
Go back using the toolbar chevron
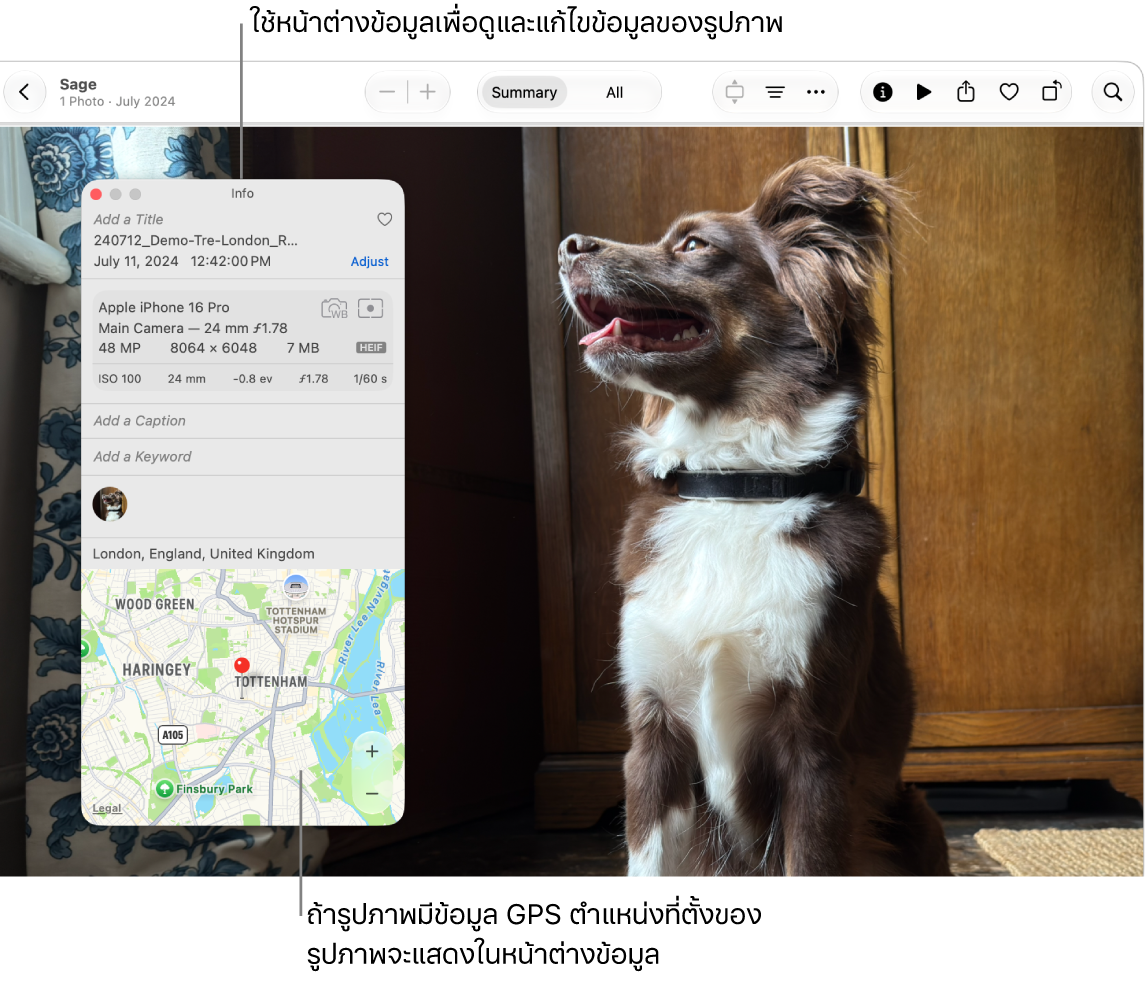[x=24, y=93]
